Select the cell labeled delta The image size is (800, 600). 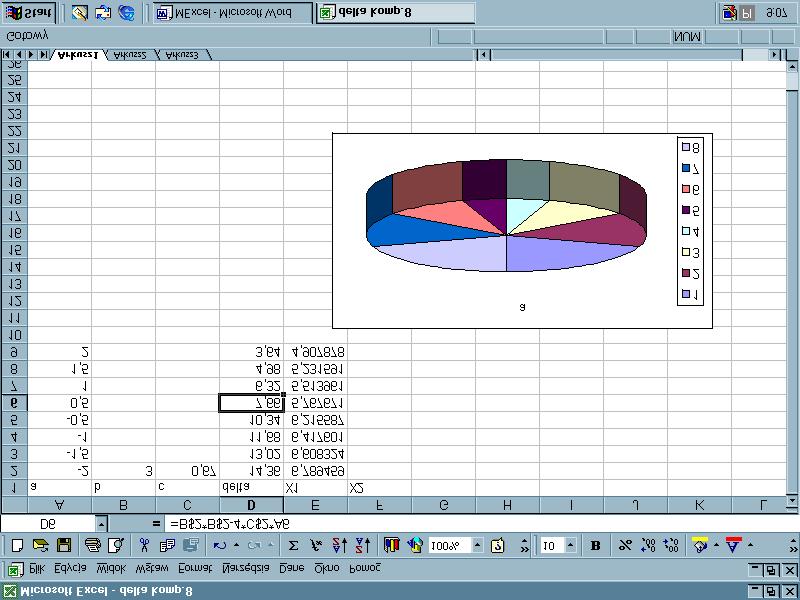[x=252, y=487]
